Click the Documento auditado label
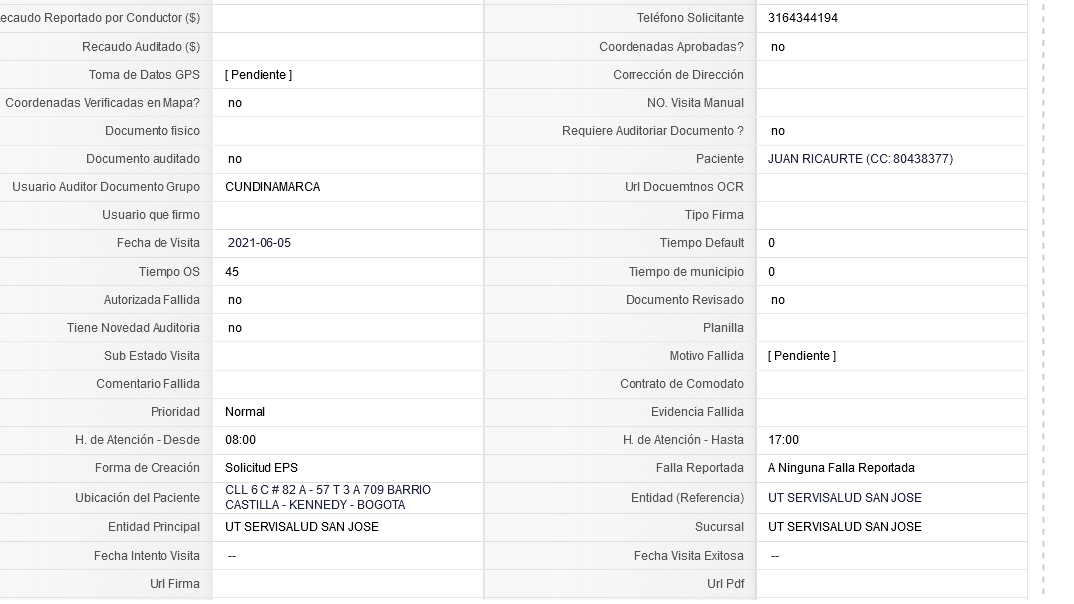The width and height of the screenshot is (1074, 604). pos(142,159)
